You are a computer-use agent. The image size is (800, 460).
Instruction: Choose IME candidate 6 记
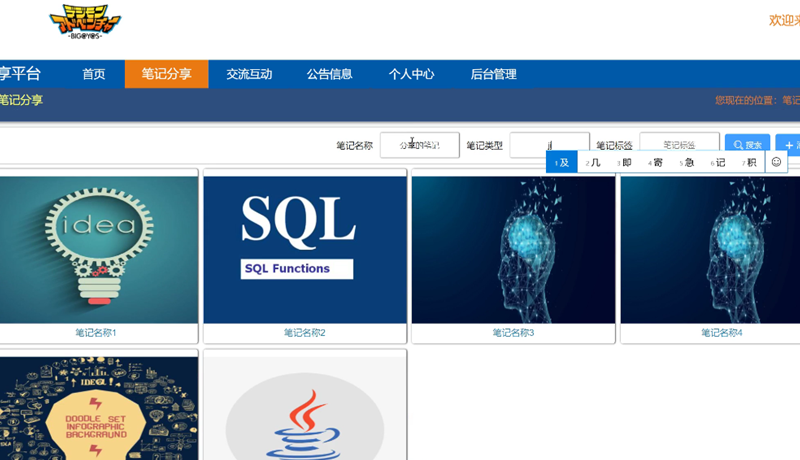[x=718, y=163]
